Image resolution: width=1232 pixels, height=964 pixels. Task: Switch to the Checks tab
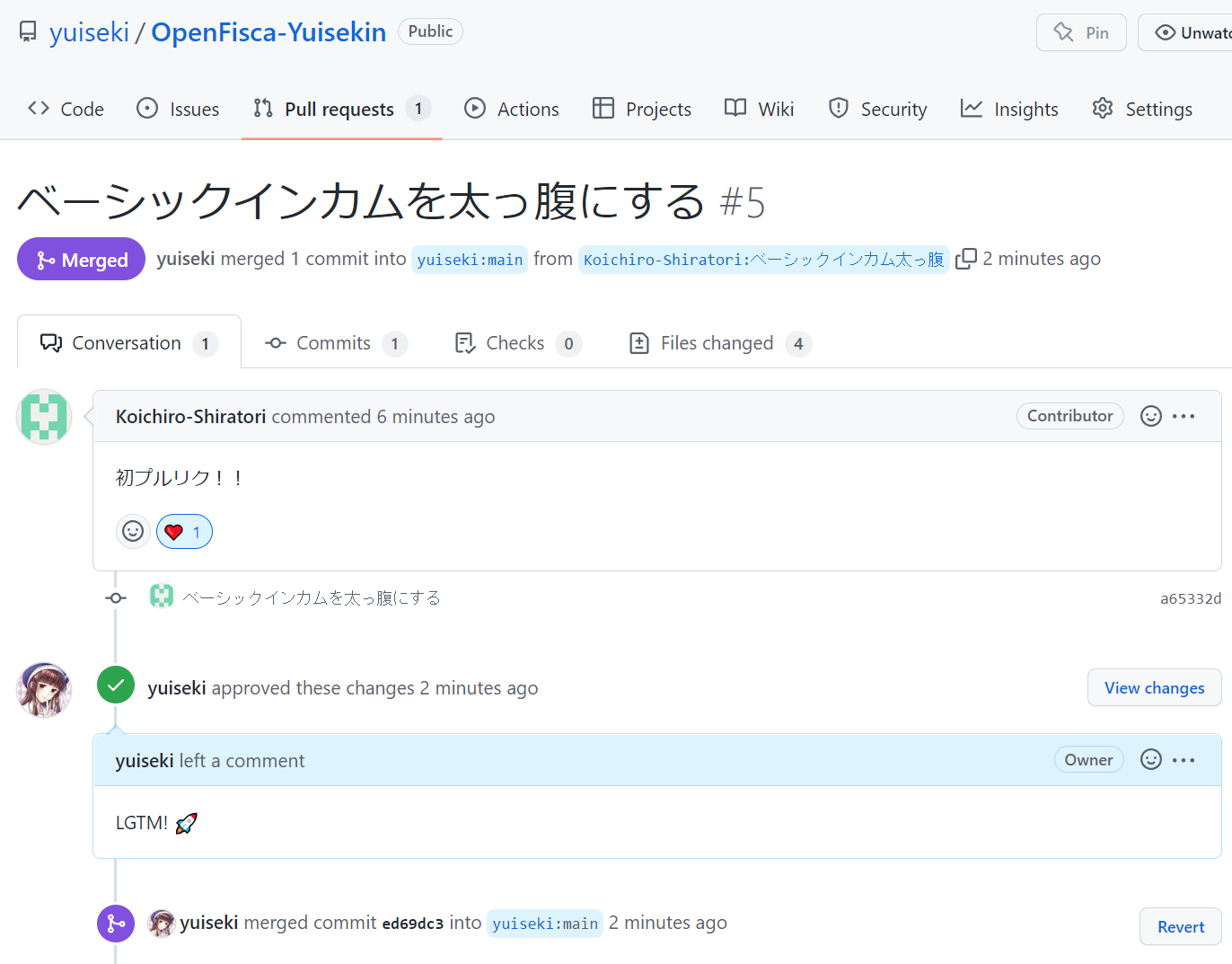[518, 343]
